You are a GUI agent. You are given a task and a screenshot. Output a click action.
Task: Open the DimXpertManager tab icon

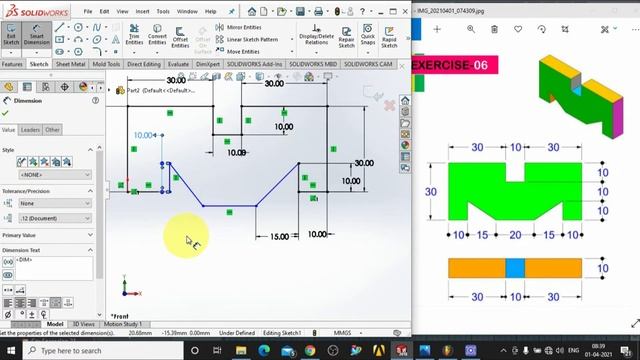click(x=64, y=87)
